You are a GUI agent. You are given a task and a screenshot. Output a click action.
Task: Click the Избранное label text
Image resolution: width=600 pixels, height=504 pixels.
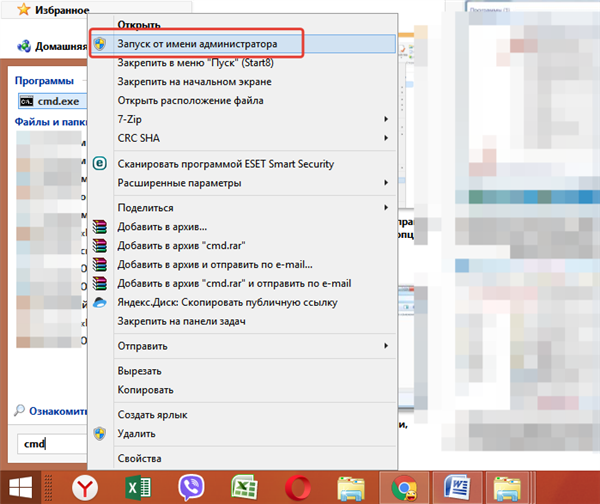[x=62, y=10]
